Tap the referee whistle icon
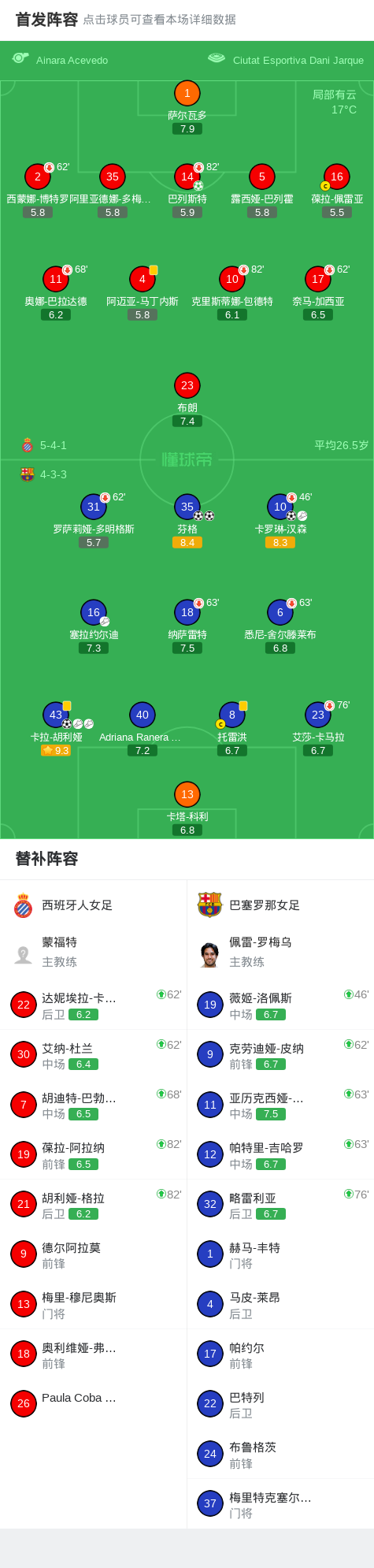The width and height of the screenshot is (374, 1568). pyautogui.click(x=20, y=58)
